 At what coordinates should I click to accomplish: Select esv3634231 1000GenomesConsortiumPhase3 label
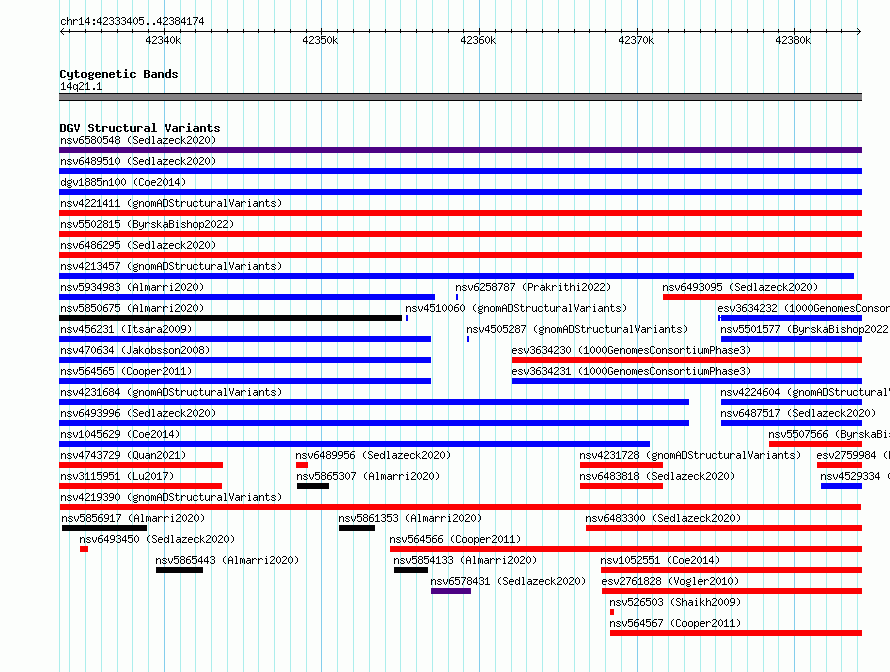pyautogui.click(x=631, y=371)
